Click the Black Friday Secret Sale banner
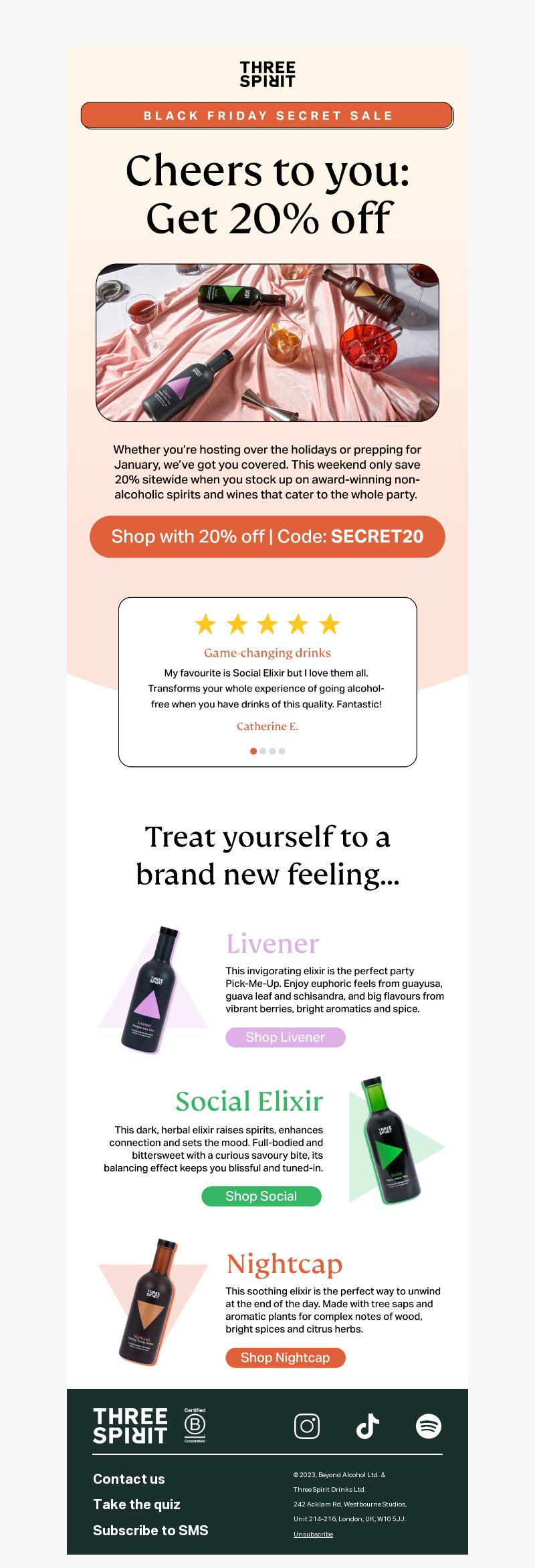The image size is (535, 1568). click(267, 116)
